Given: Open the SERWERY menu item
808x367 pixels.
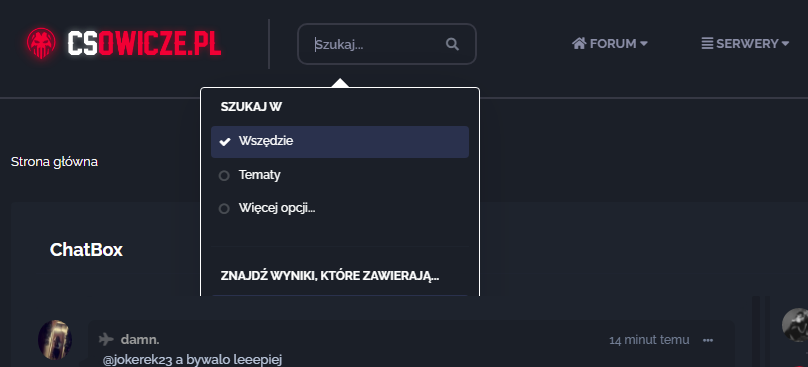Looking at the screenshot, I should click(745, 44).
